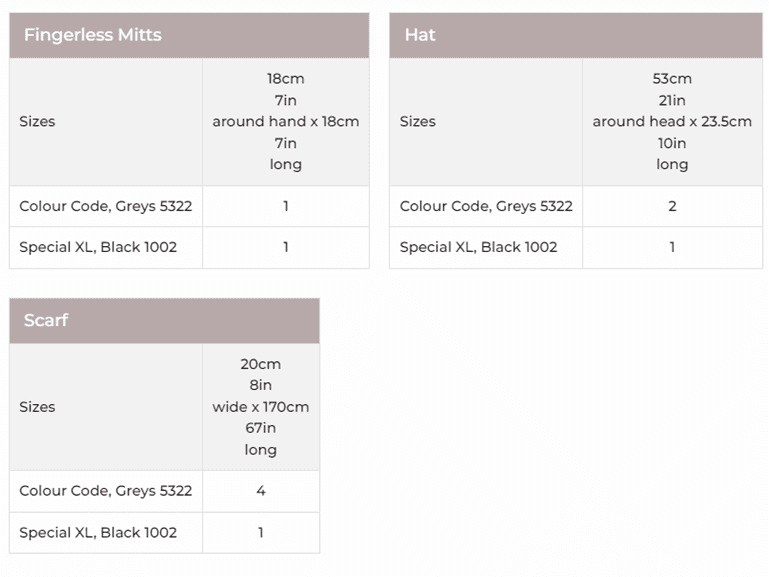Image resolution: width=769 pixels, height=577 pixels.
Task: Select Special XL Black 1002 in Hat table
Action: pos(478,247)
